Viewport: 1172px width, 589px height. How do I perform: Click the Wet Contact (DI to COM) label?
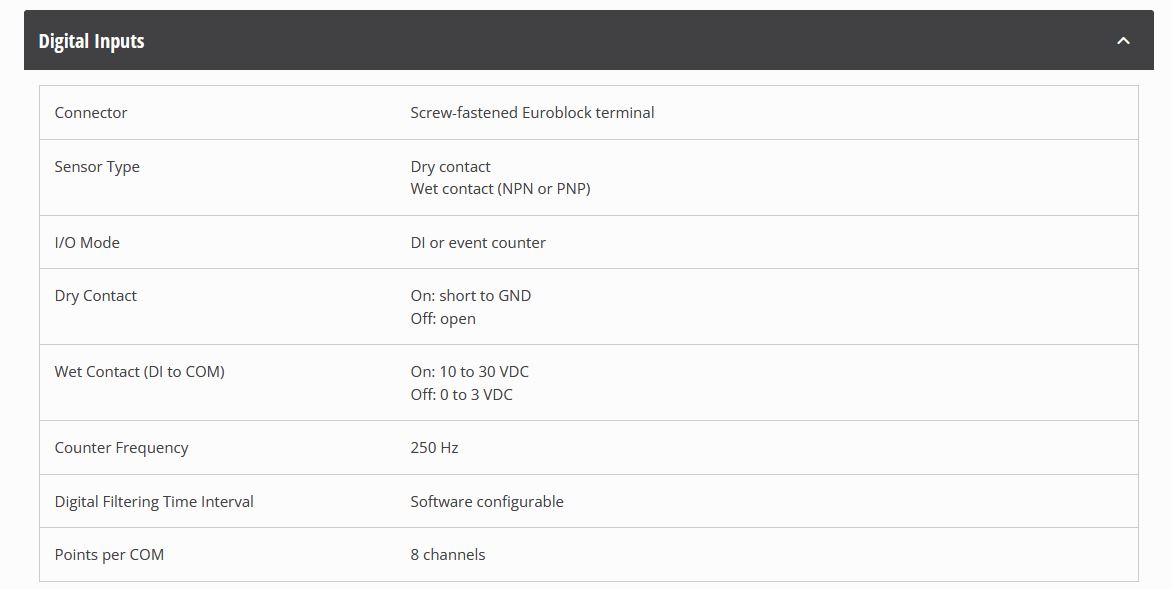click(x=140, y=372)
